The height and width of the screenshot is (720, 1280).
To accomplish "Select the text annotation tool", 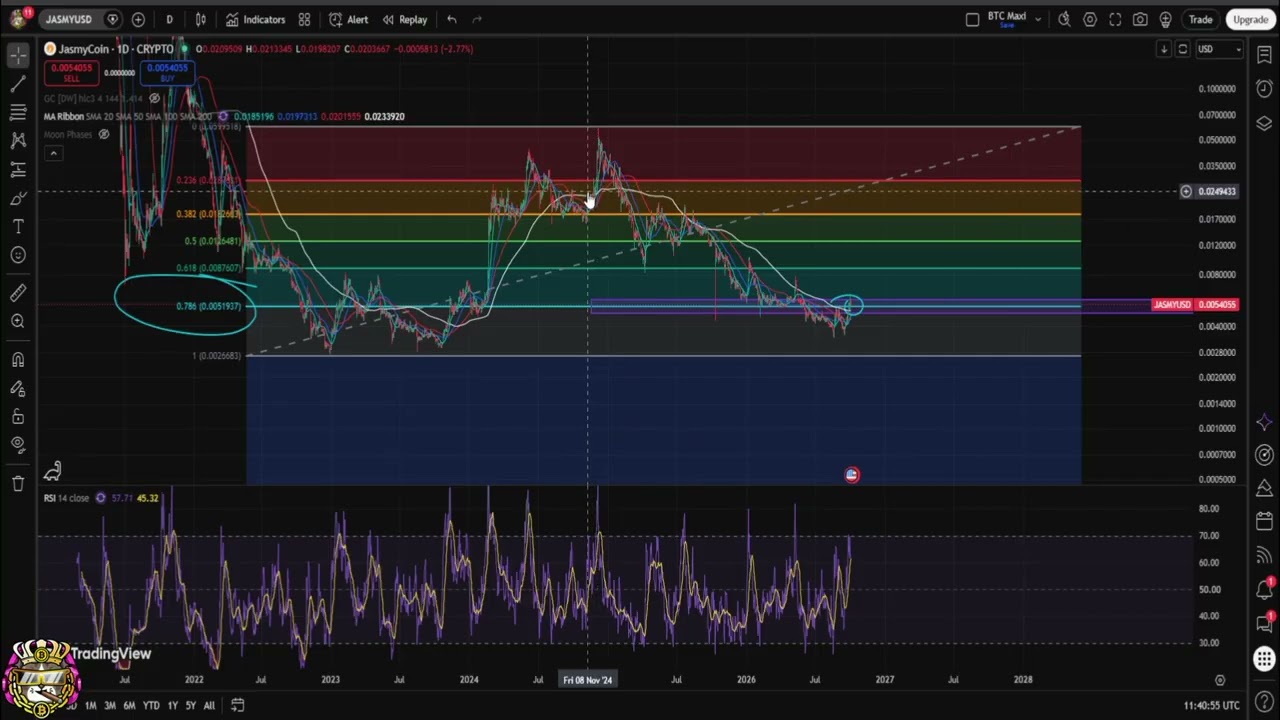I will pos(18,227).
